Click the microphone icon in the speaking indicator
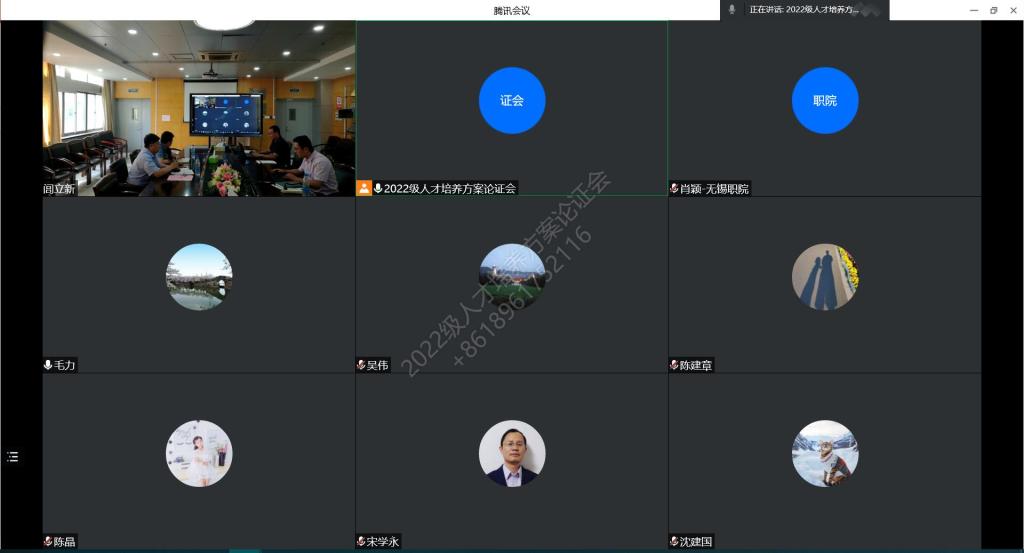Image resolution: width=1024 pixels, height=553 pixels. (x=732, y=9)
